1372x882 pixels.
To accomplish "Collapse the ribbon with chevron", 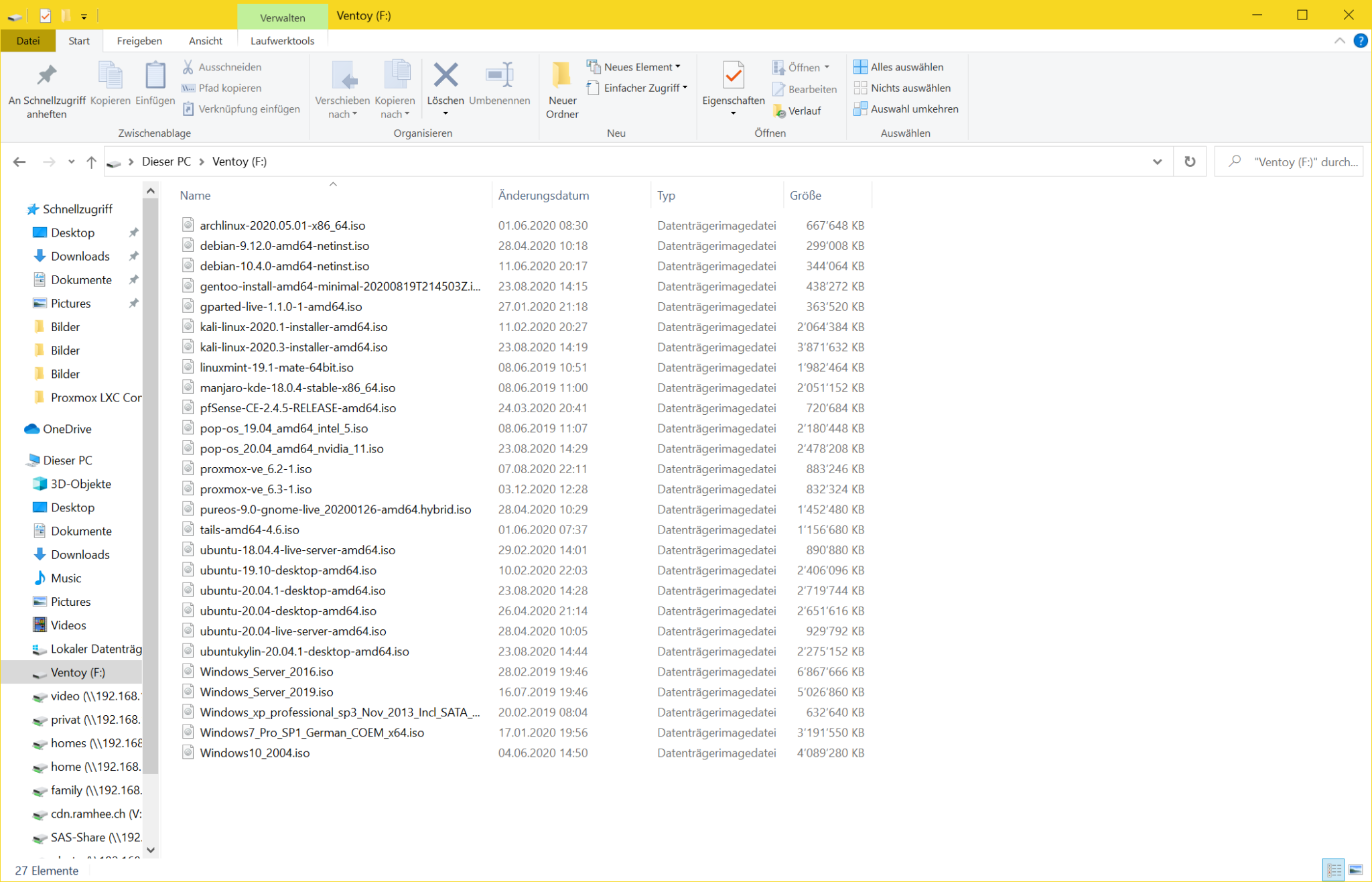I will click(1339, 41).
